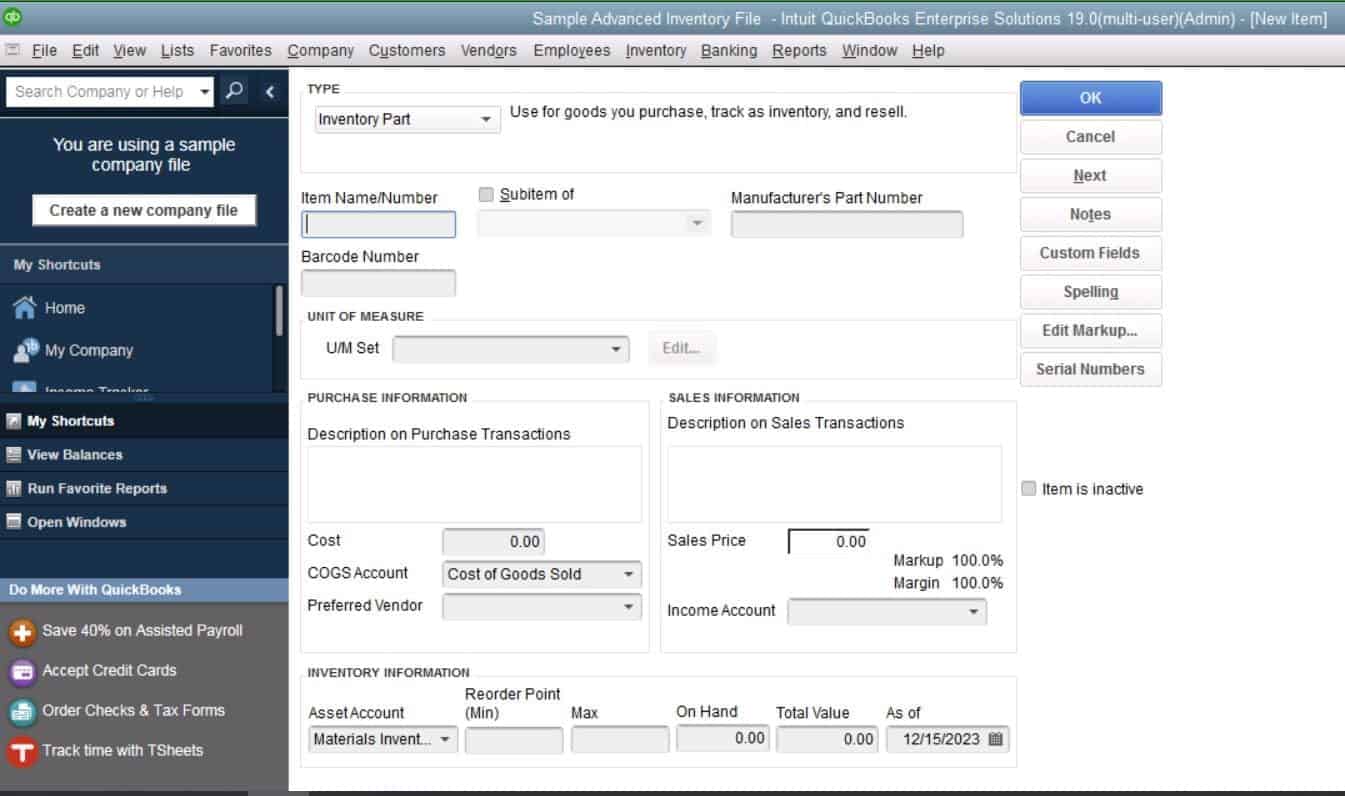Click the Total Value field
This screenshot has width=1345, height=796.
827,740
